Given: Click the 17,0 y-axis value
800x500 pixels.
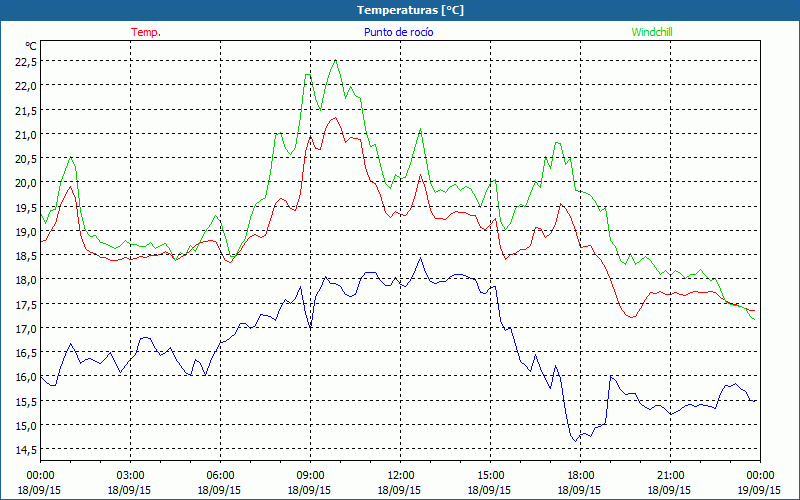Looking at the screenshot, I should [x=26, y=328].
